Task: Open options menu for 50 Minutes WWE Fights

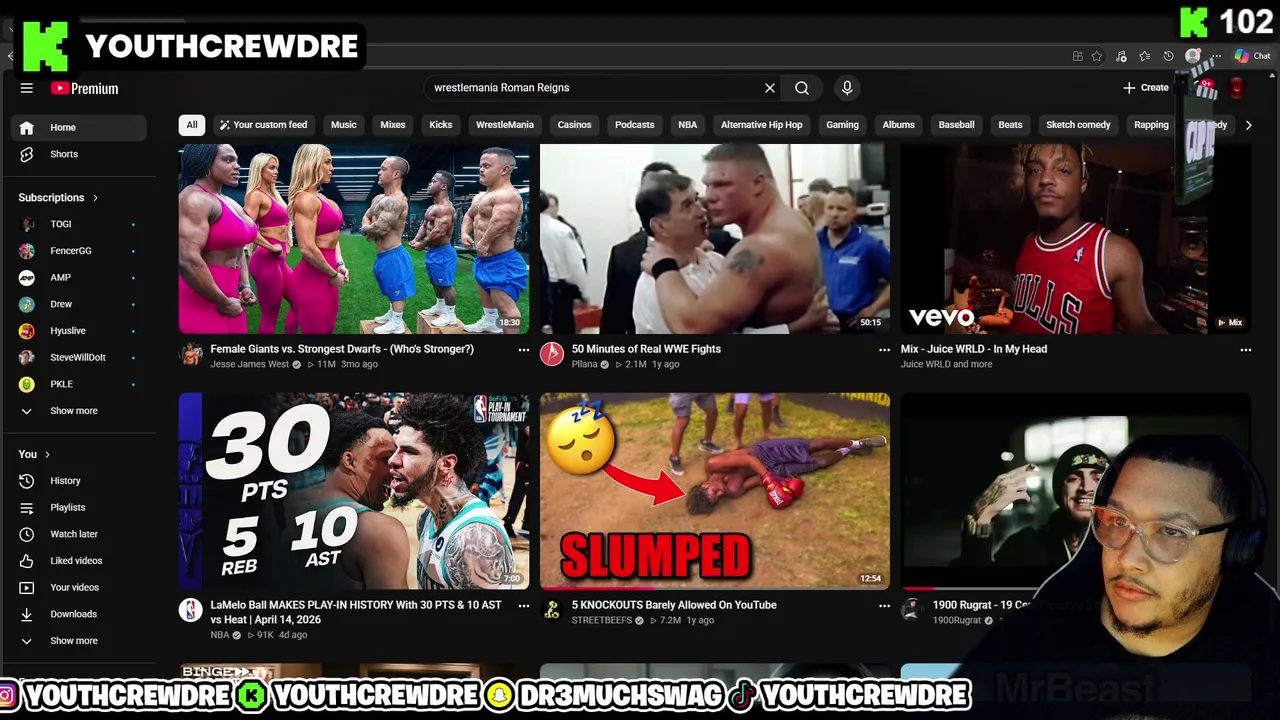Action: (x=884, y=350)
